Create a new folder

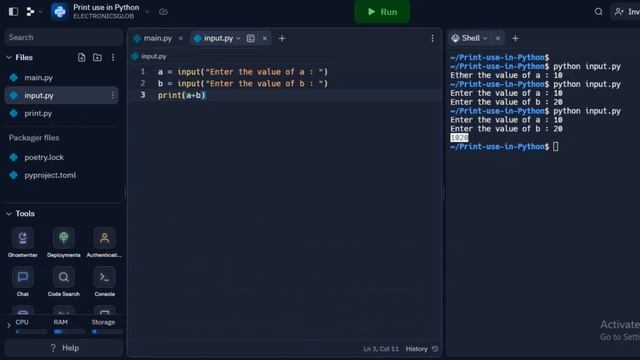[x=97, y=58]
